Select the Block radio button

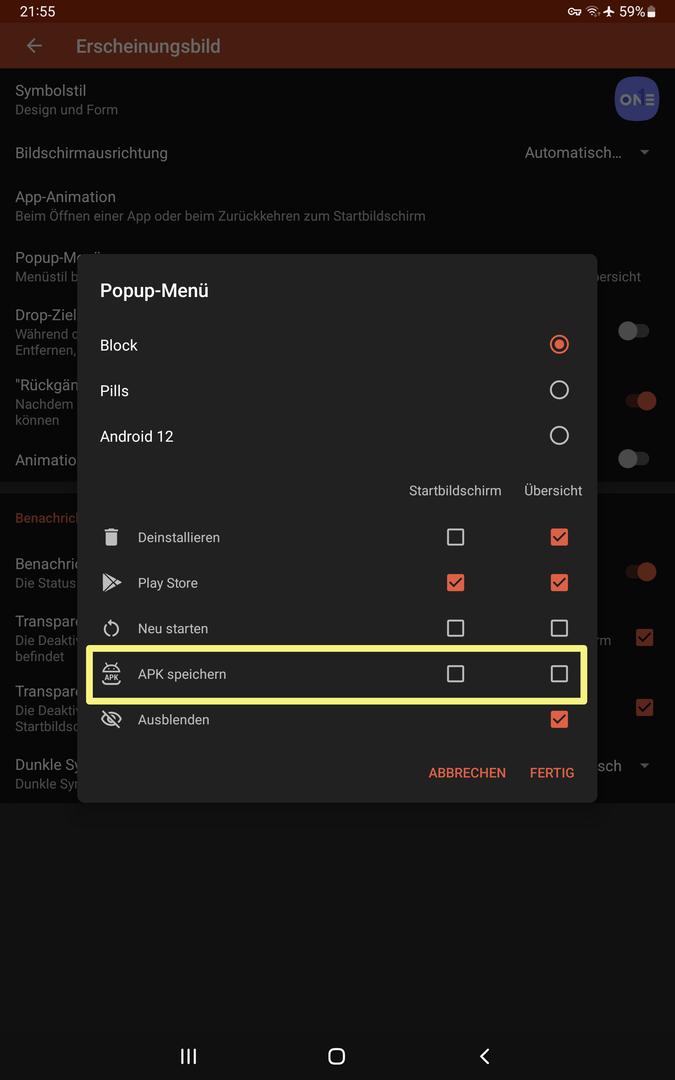tap(559, 345)
